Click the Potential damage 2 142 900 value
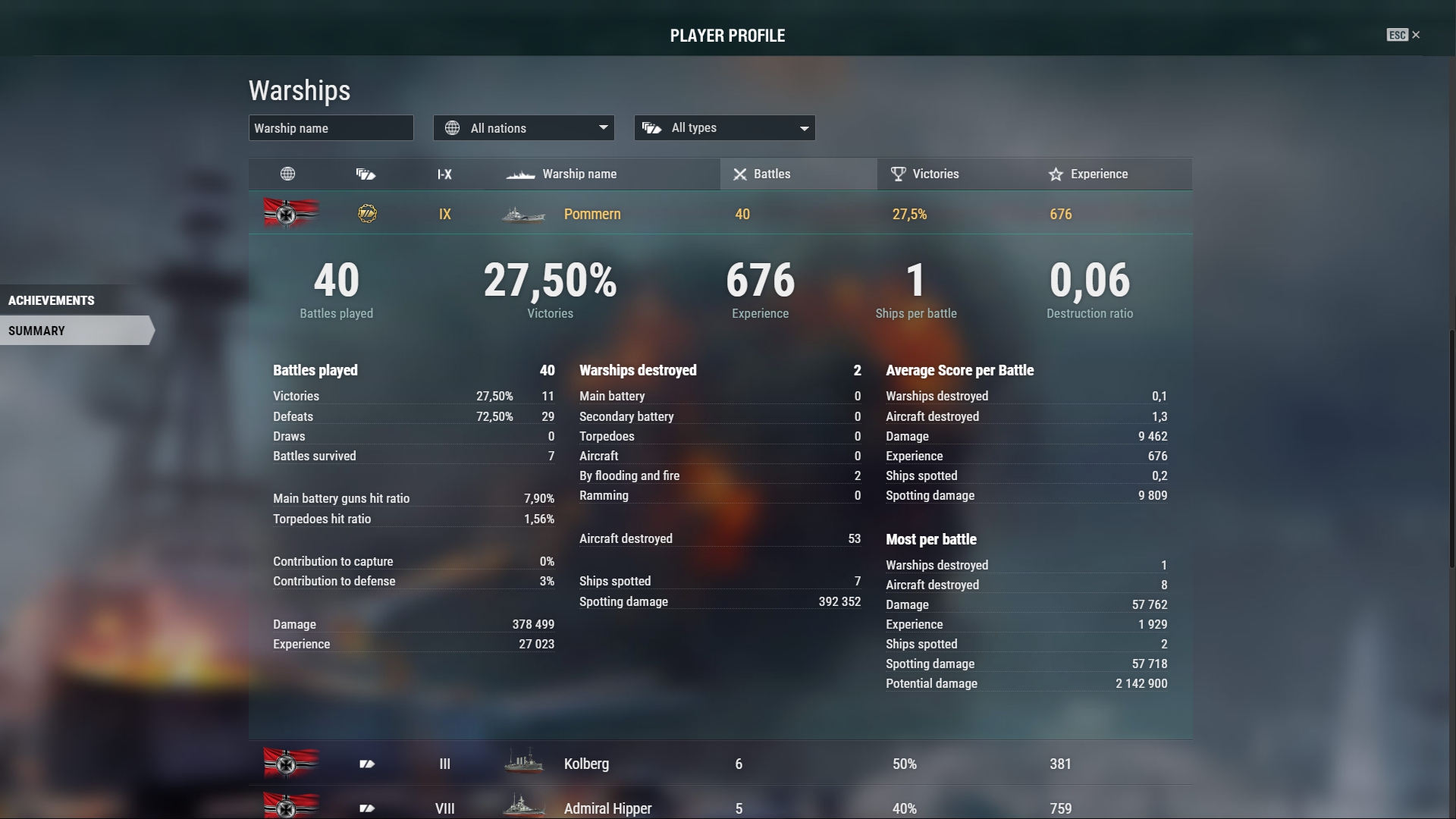 pos(1141,683)
